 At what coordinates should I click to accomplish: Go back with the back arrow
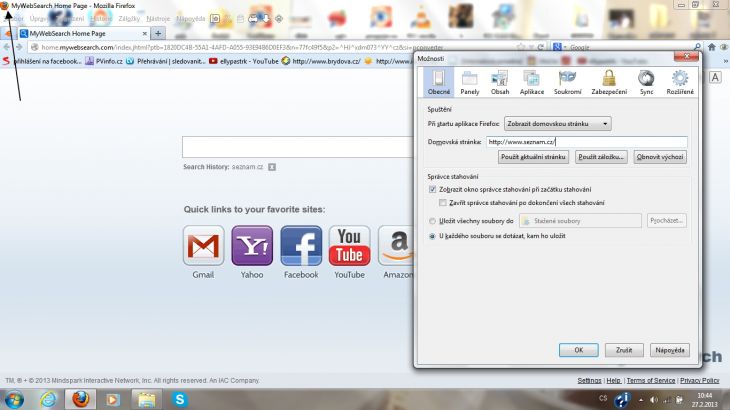click(x=7, y=47)
